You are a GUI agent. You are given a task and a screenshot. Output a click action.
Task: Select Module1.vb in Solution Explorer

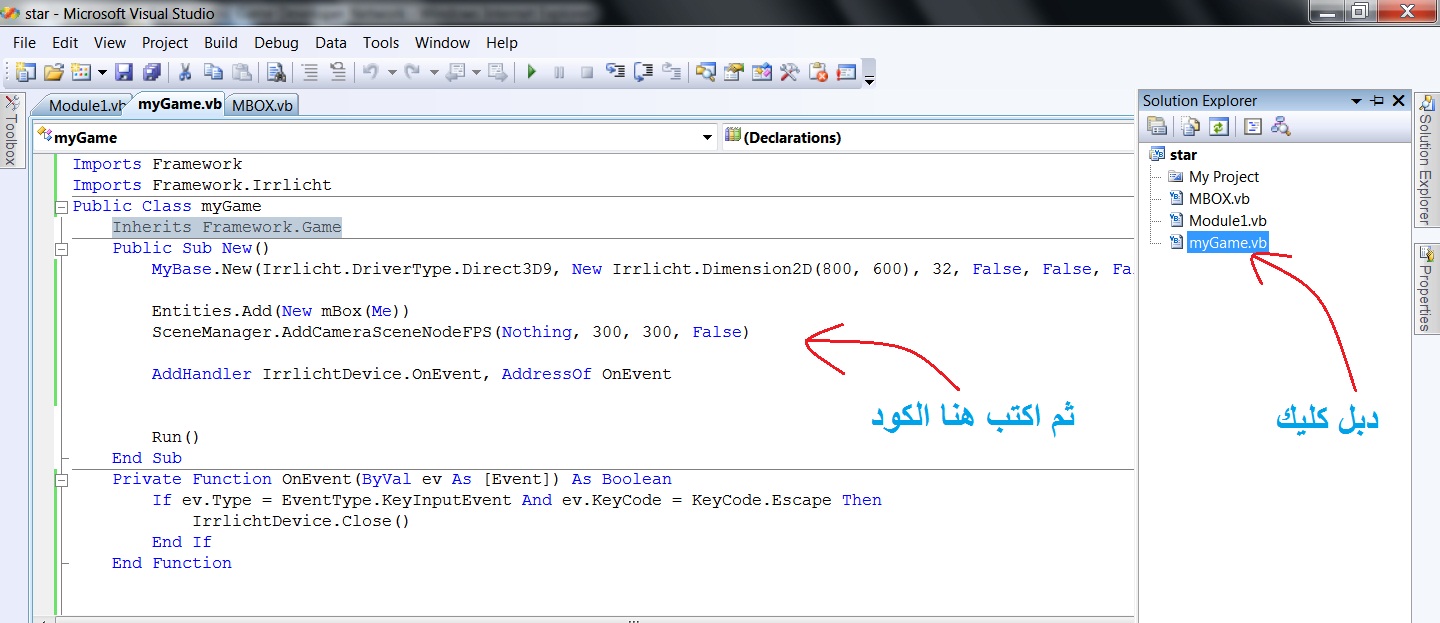(1227, 221)
